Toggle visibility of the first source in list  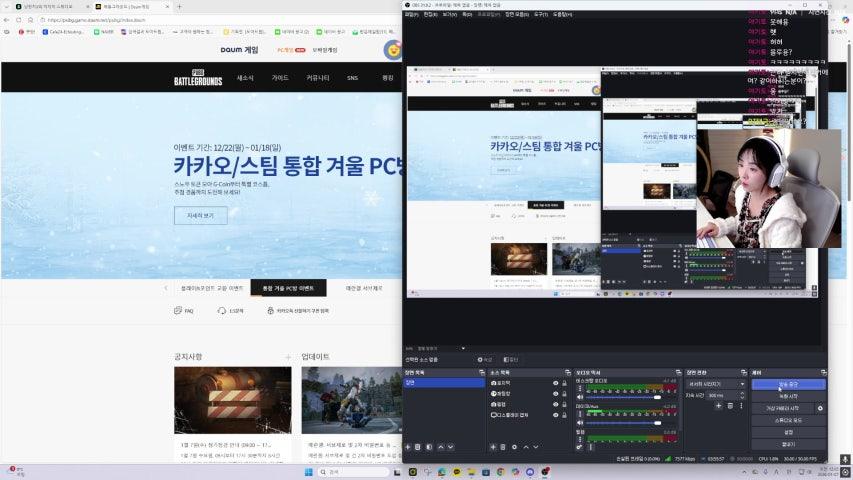tap(556, 383)
